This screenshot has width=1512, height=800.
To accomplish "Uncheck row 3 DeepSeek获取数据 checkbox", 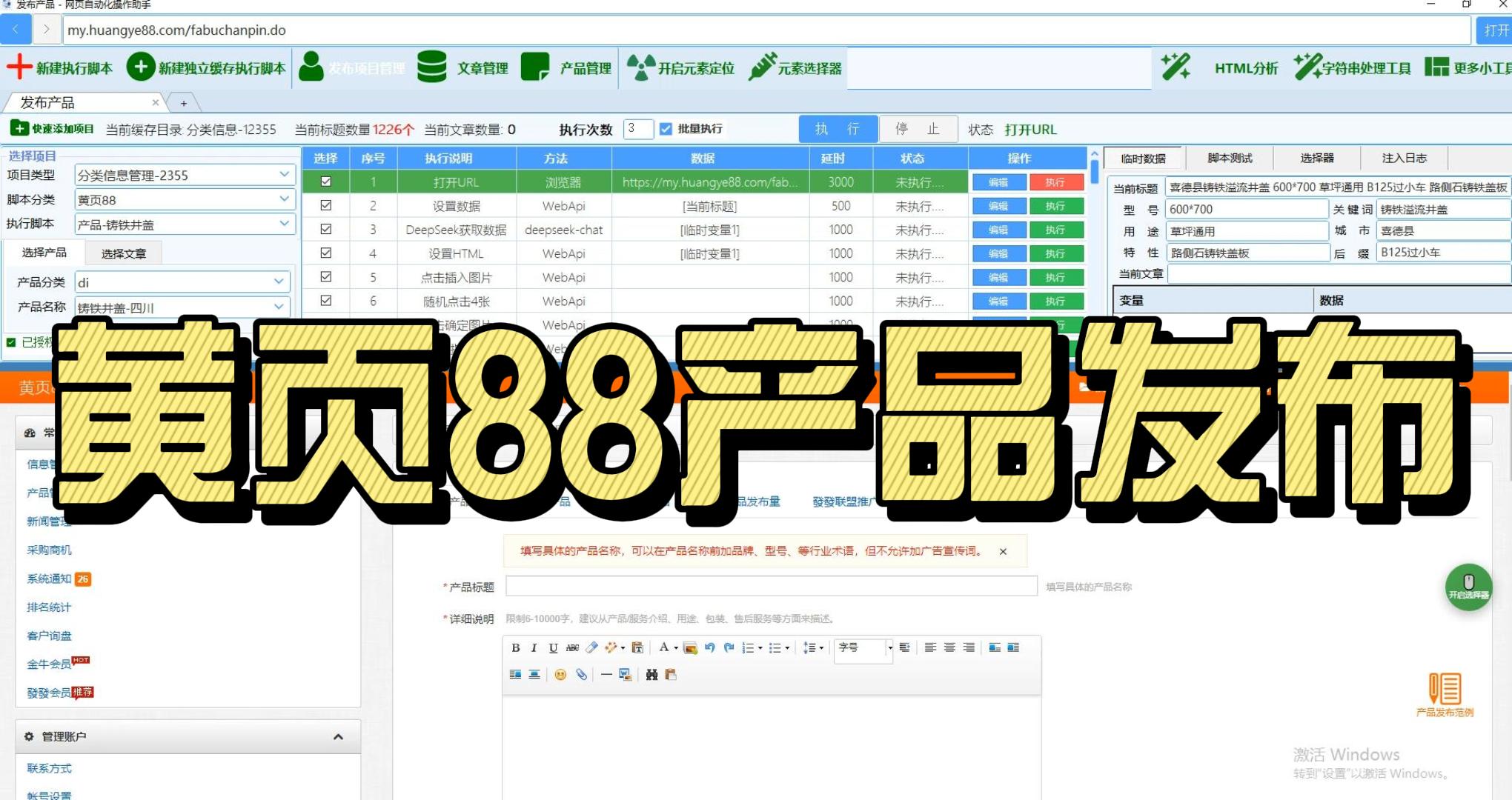I will click(x=326, y=229).
